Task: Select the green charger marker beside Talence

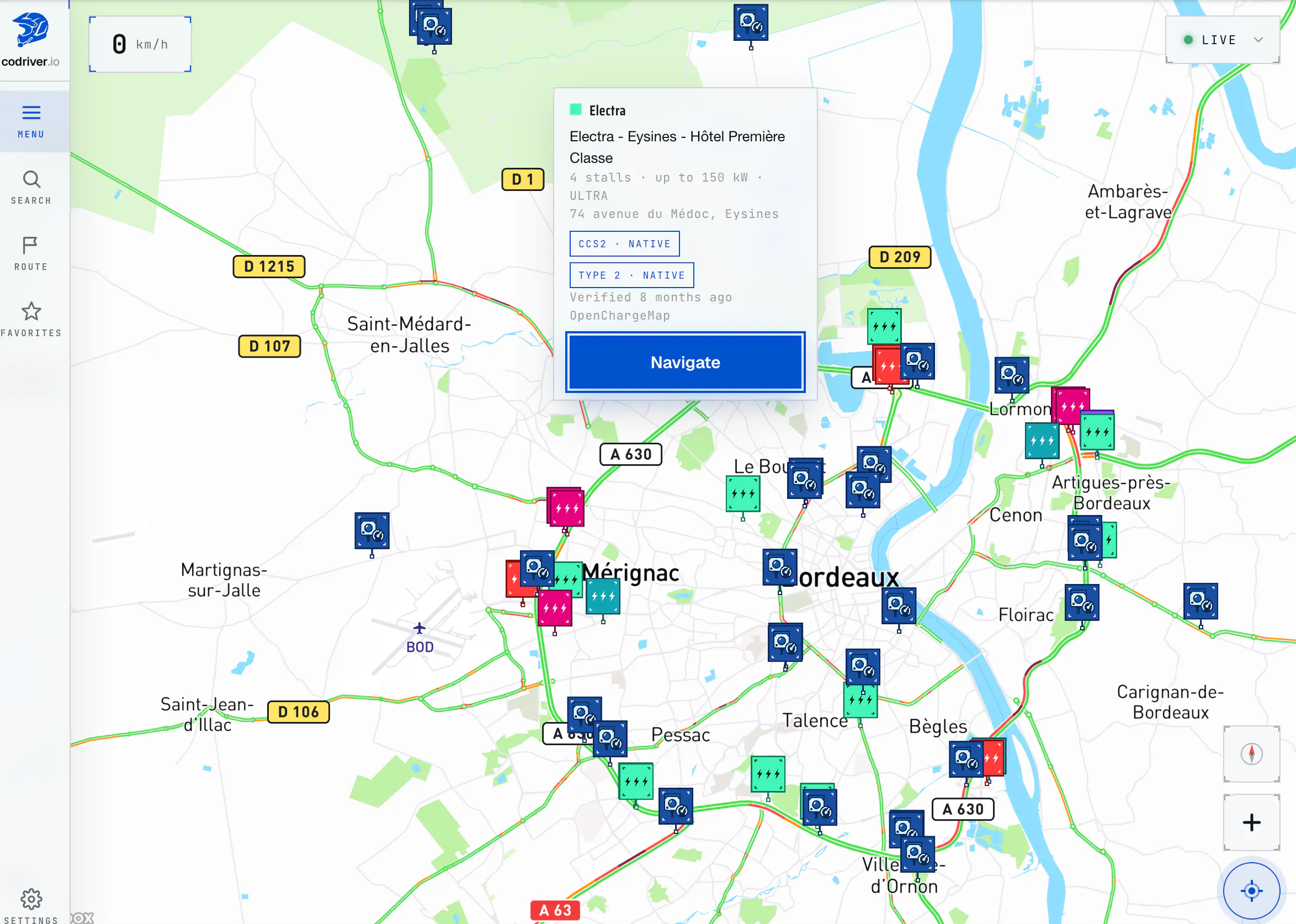Action: (x=860, y=700)
